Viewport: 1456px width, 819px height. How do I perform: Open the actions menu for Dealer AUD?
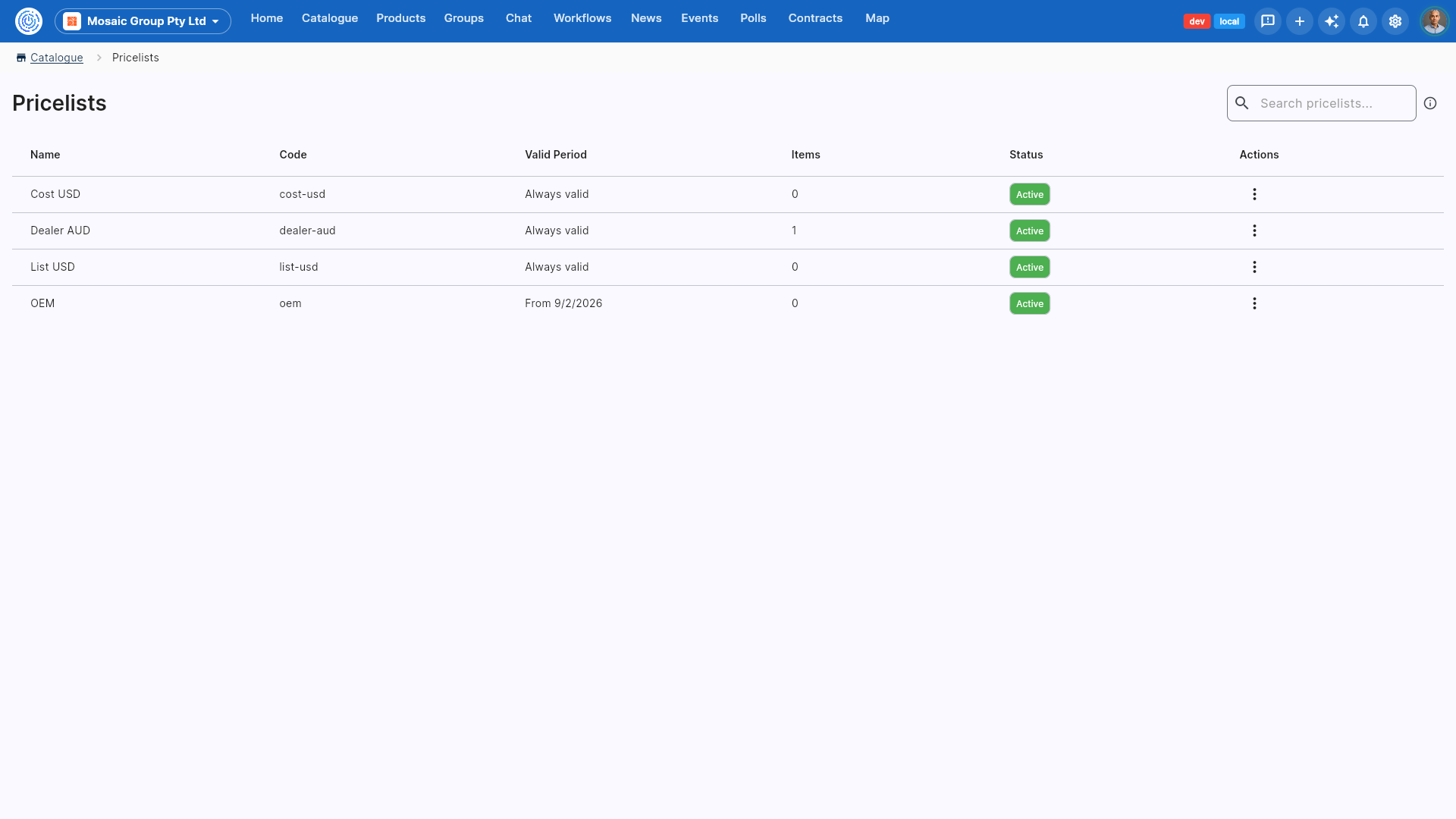pos(1254,231)
